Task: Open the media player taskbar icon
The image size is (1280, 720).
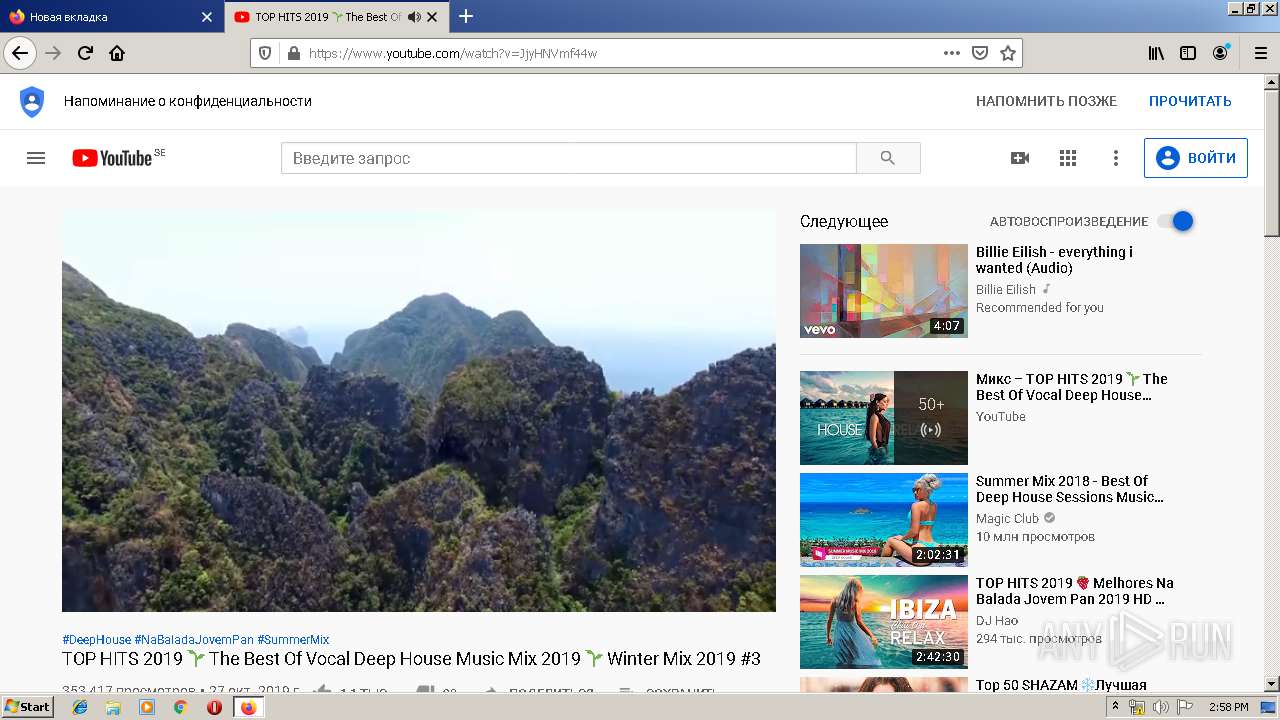Action: [147, 707]
